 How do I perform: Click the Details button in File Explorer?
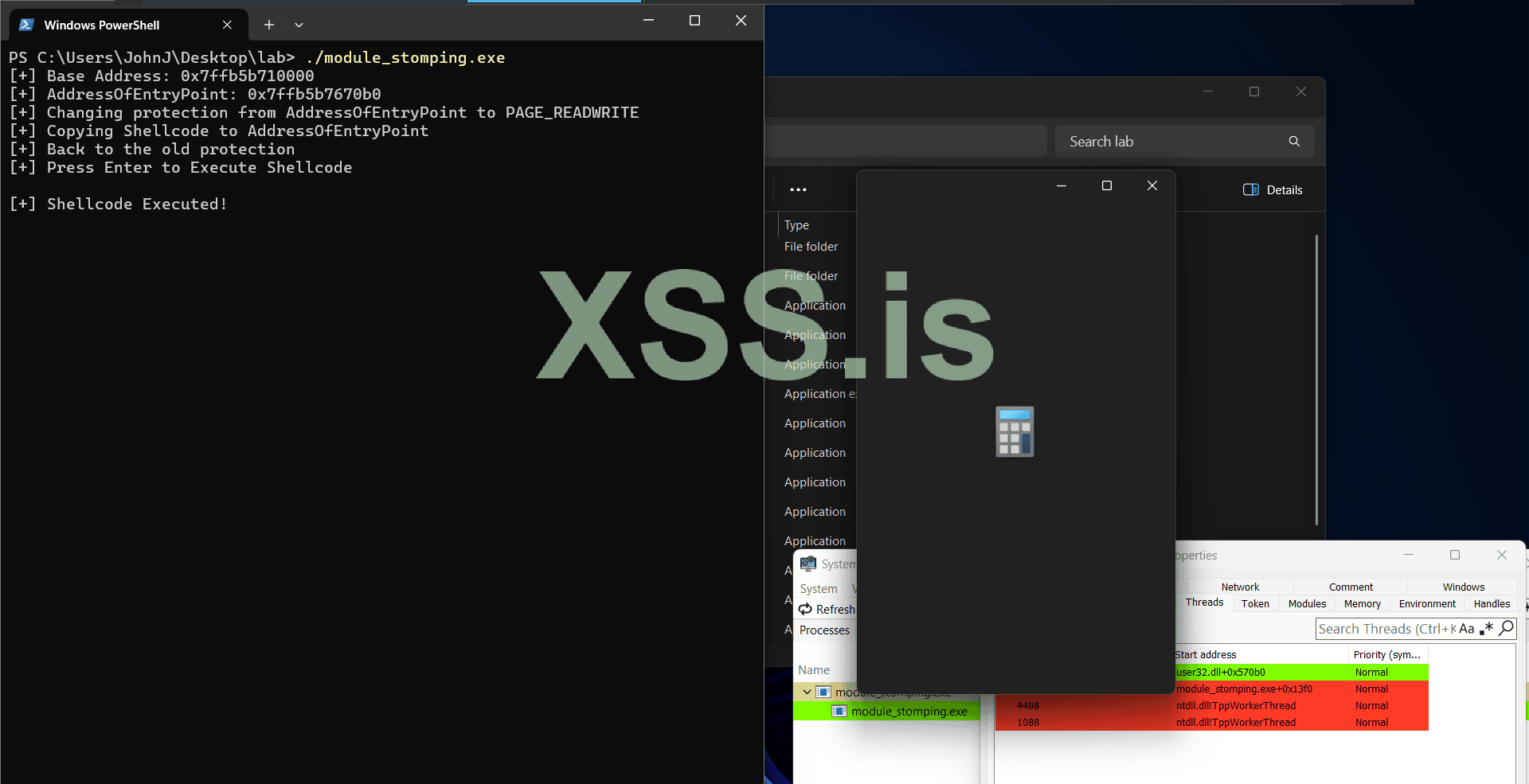[x=1272, y=189]
